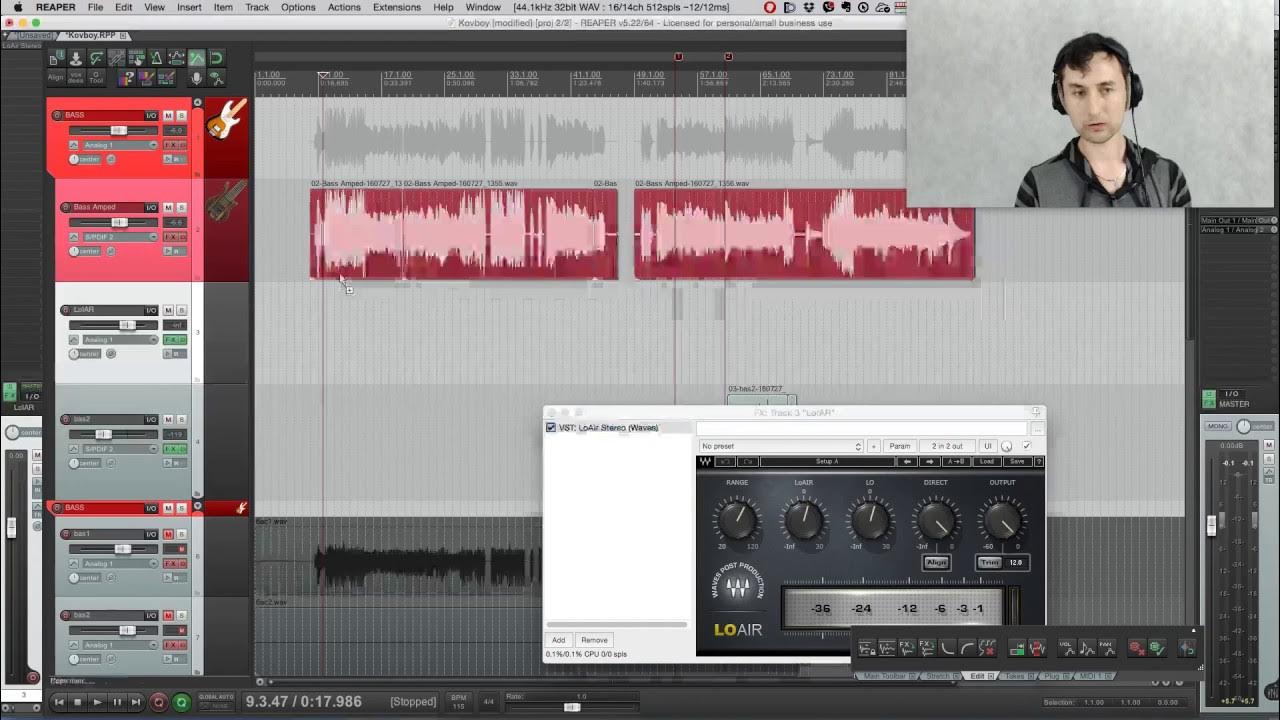Solo the BASS top track
The height and width of the screenshot is (720, 1280).
(x=181, y=115)
